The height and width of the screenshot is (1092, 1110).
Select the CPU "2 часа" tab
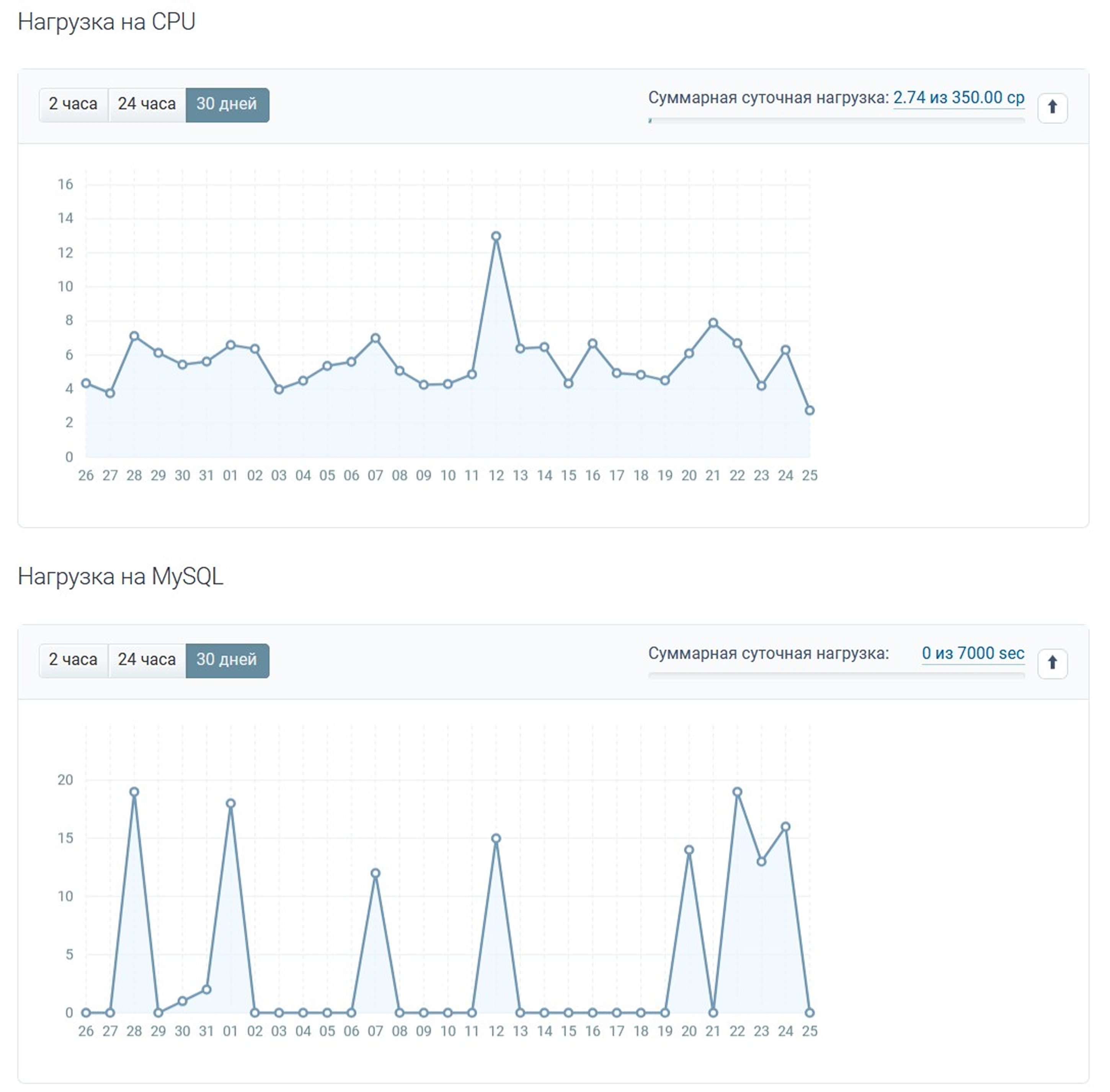[x=73, y=105]
